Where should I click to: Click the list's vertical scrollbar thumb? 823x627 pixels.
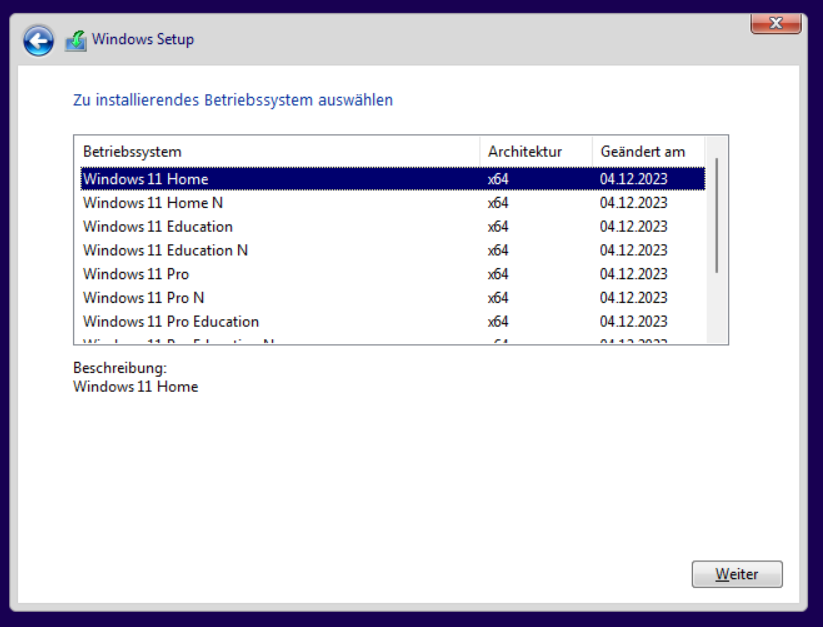point(716,215)
